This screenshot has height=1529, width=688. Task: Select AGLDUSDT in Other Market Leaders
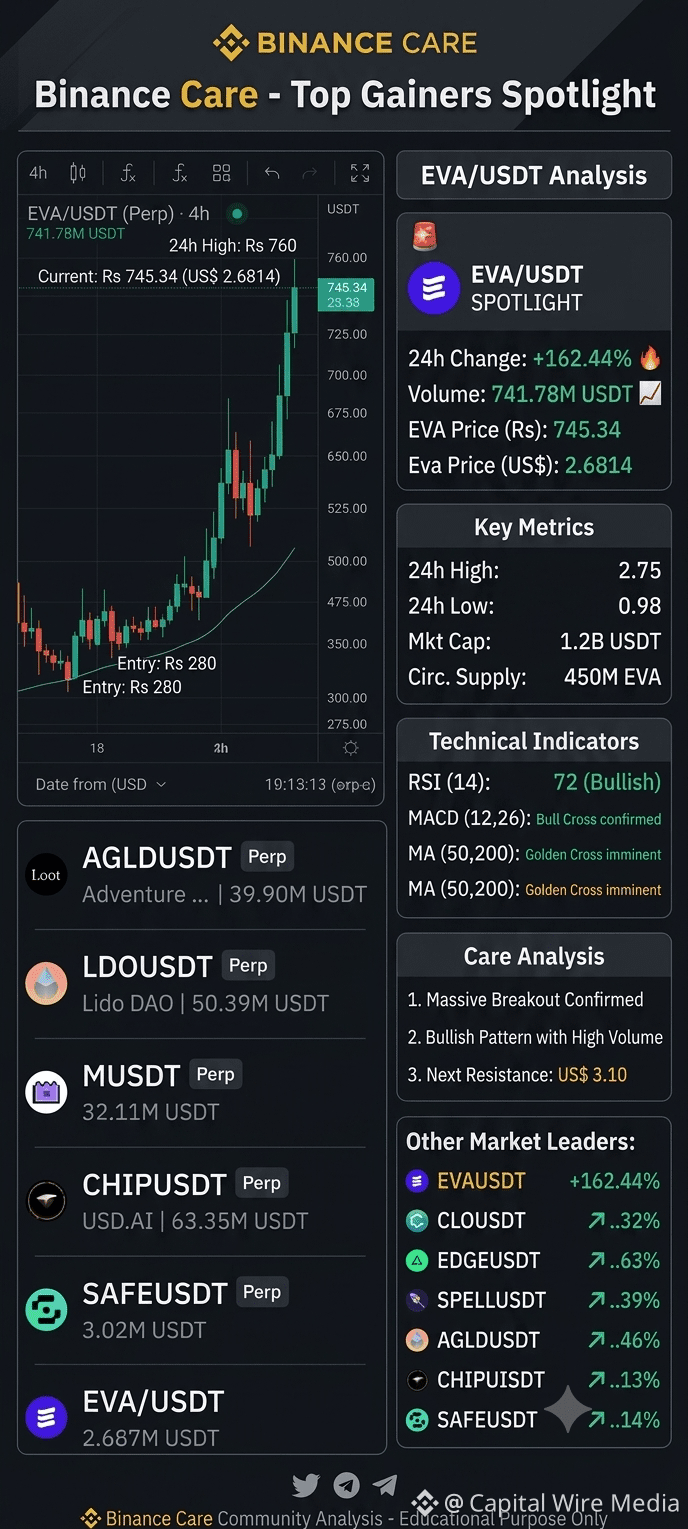[488, 1340]
